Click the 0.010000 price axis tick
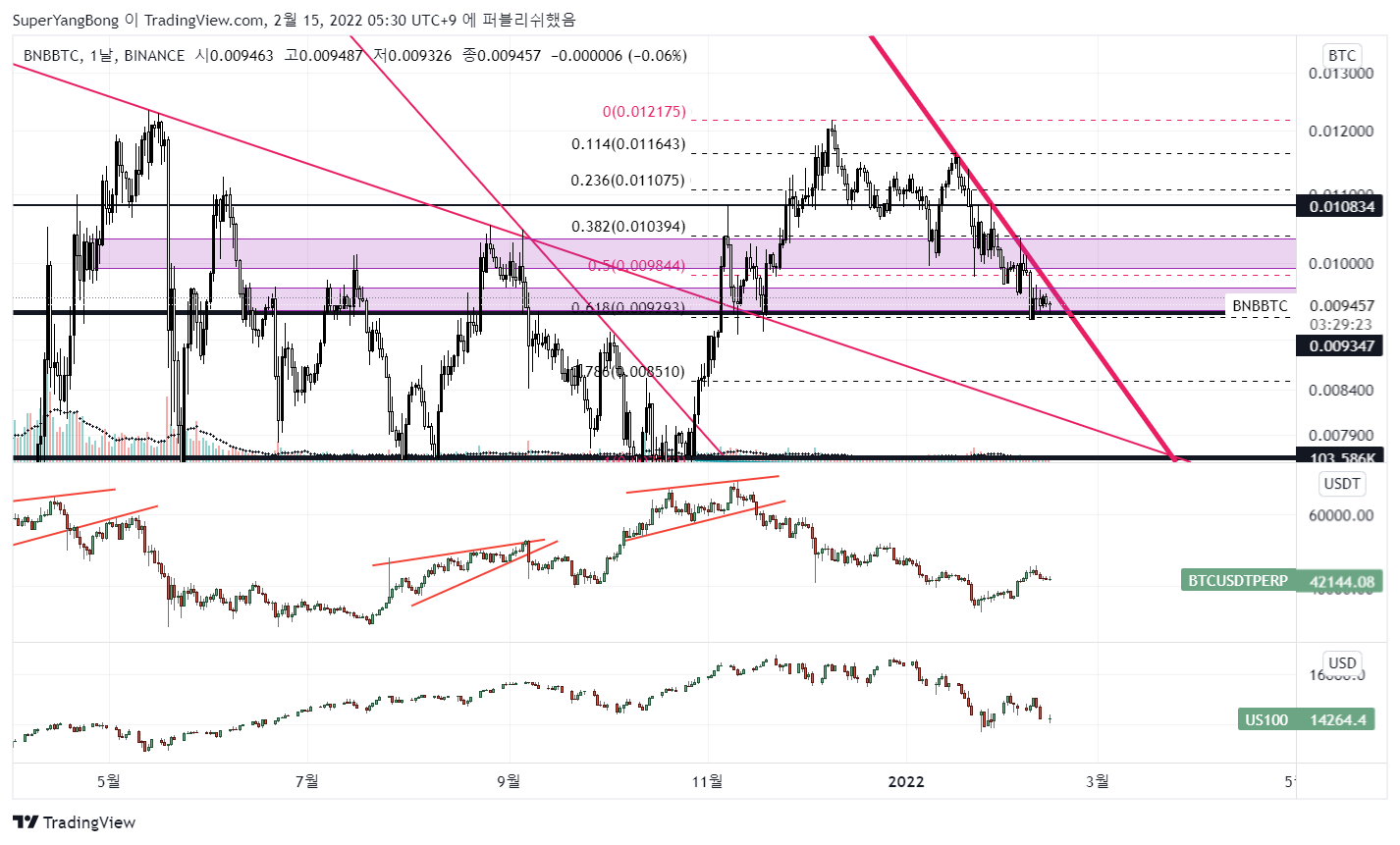 click(x=1341, y=264)
